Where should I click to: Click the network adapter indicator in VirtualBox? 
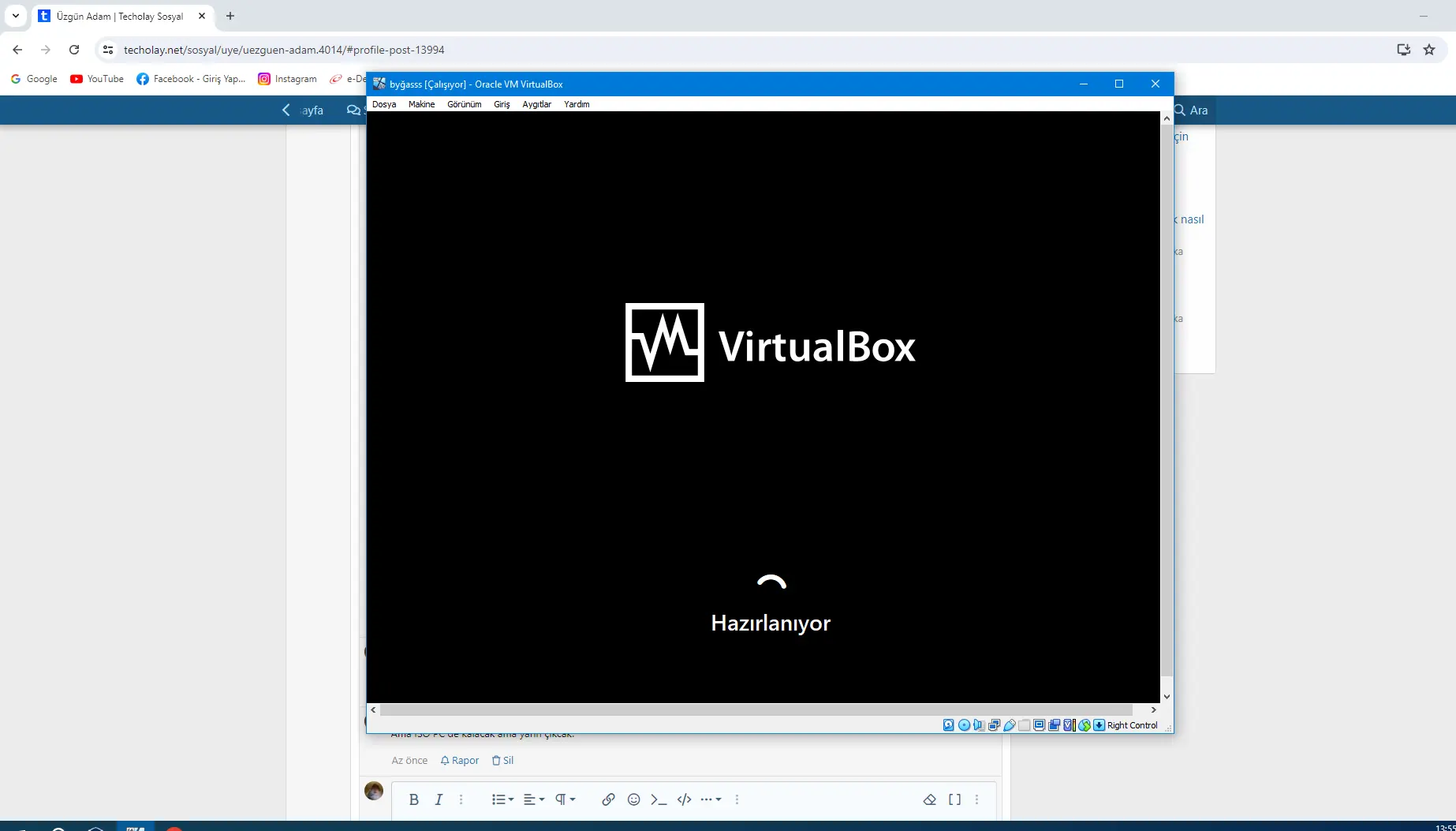pyautogui.click(x=994, y=725)
